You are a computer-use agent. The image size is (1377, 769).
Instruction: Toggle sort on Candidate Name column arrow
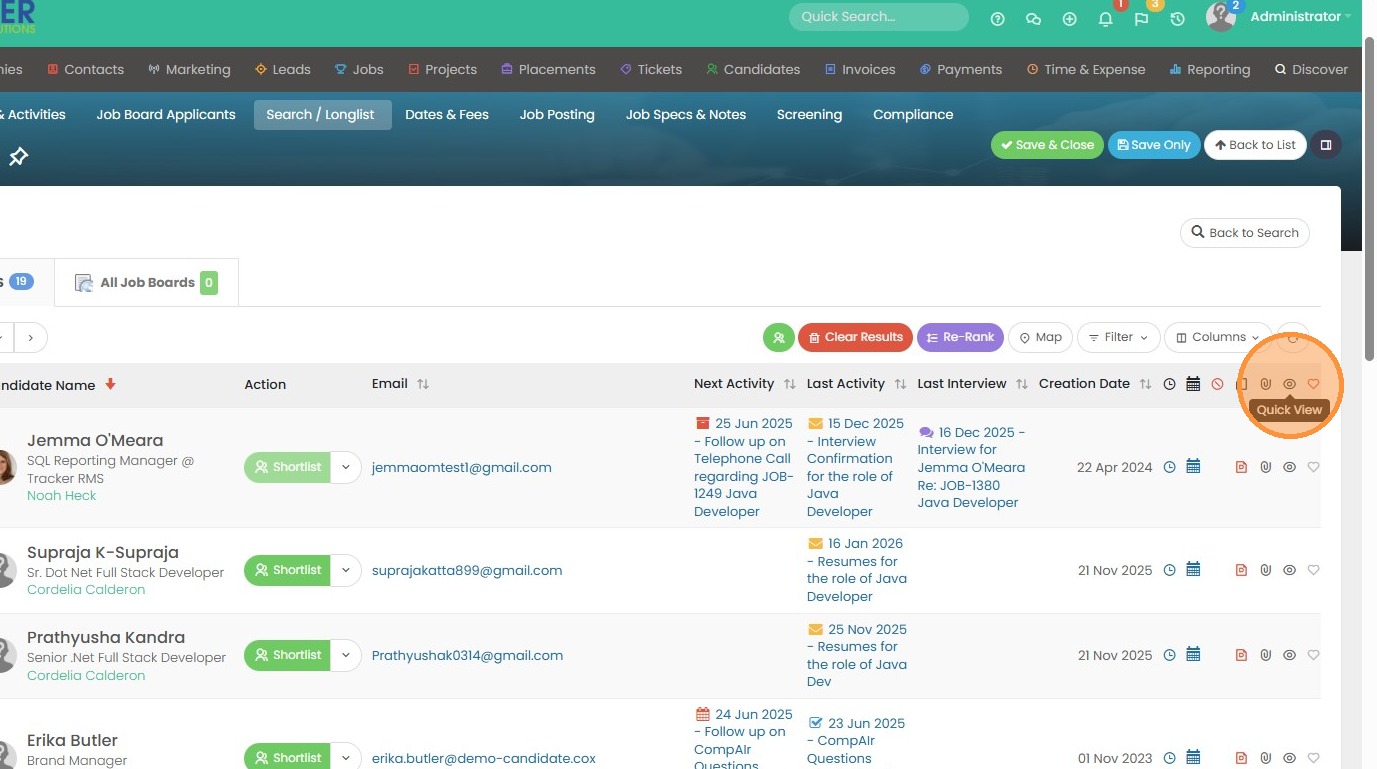tap(110, 384)
